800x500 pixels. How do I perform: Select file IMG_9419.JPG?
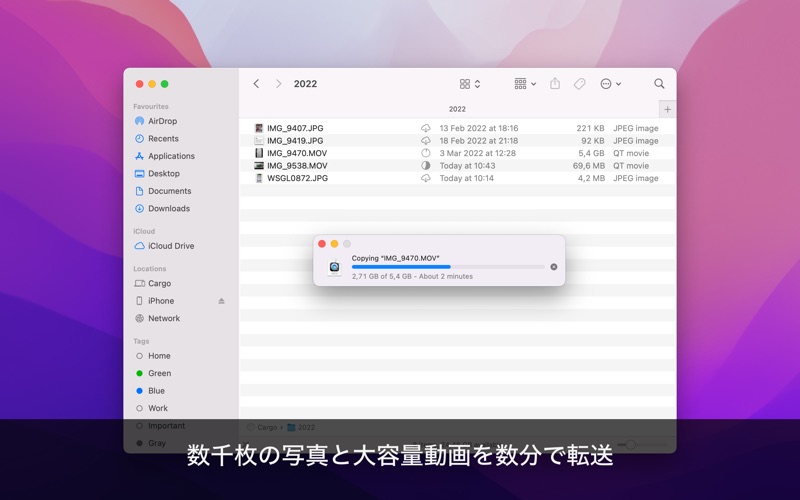click(295, 141)
